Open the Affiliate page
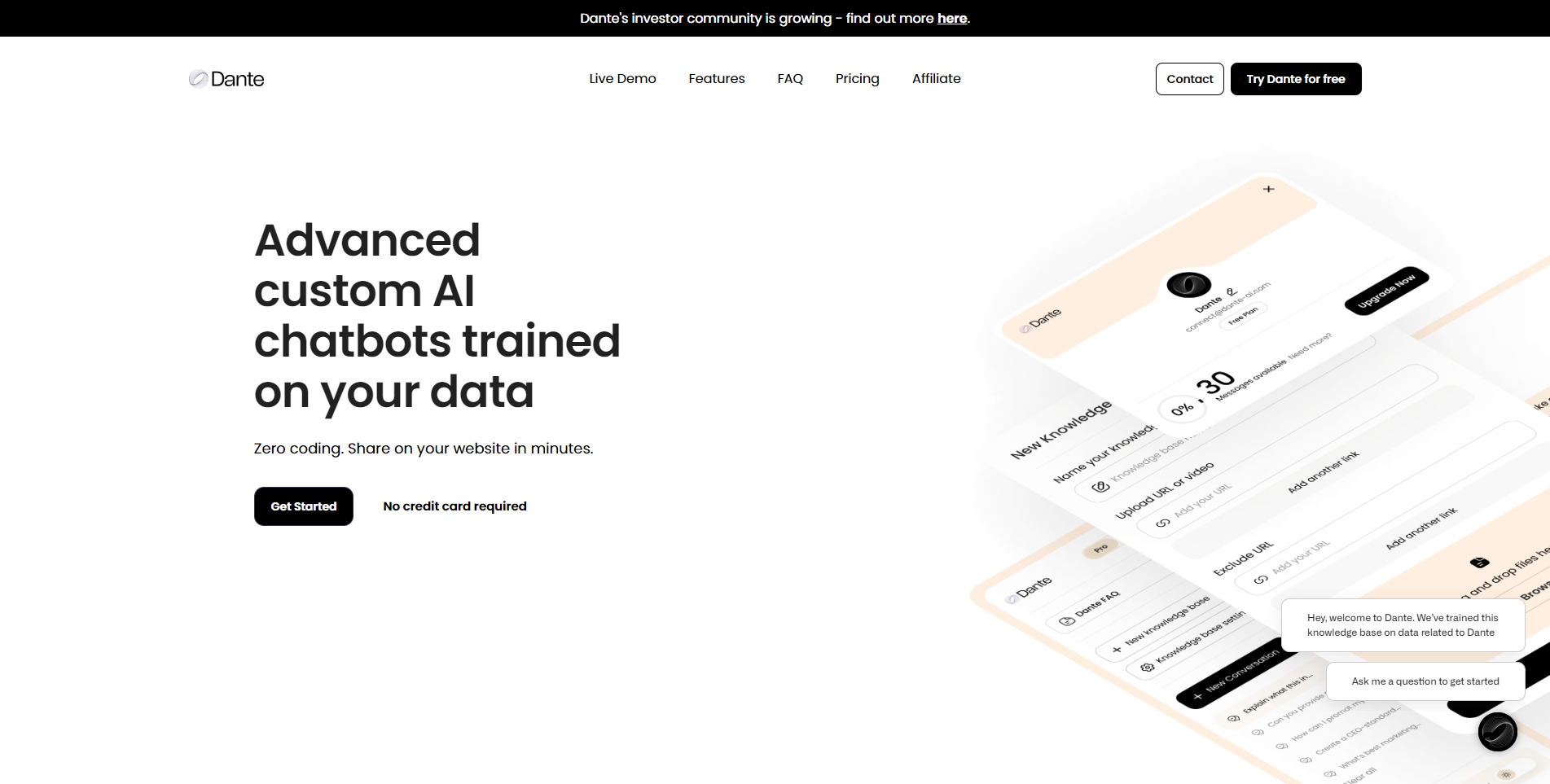Image resolution: width=1550 pixels, height=784 pixels. 936,79
